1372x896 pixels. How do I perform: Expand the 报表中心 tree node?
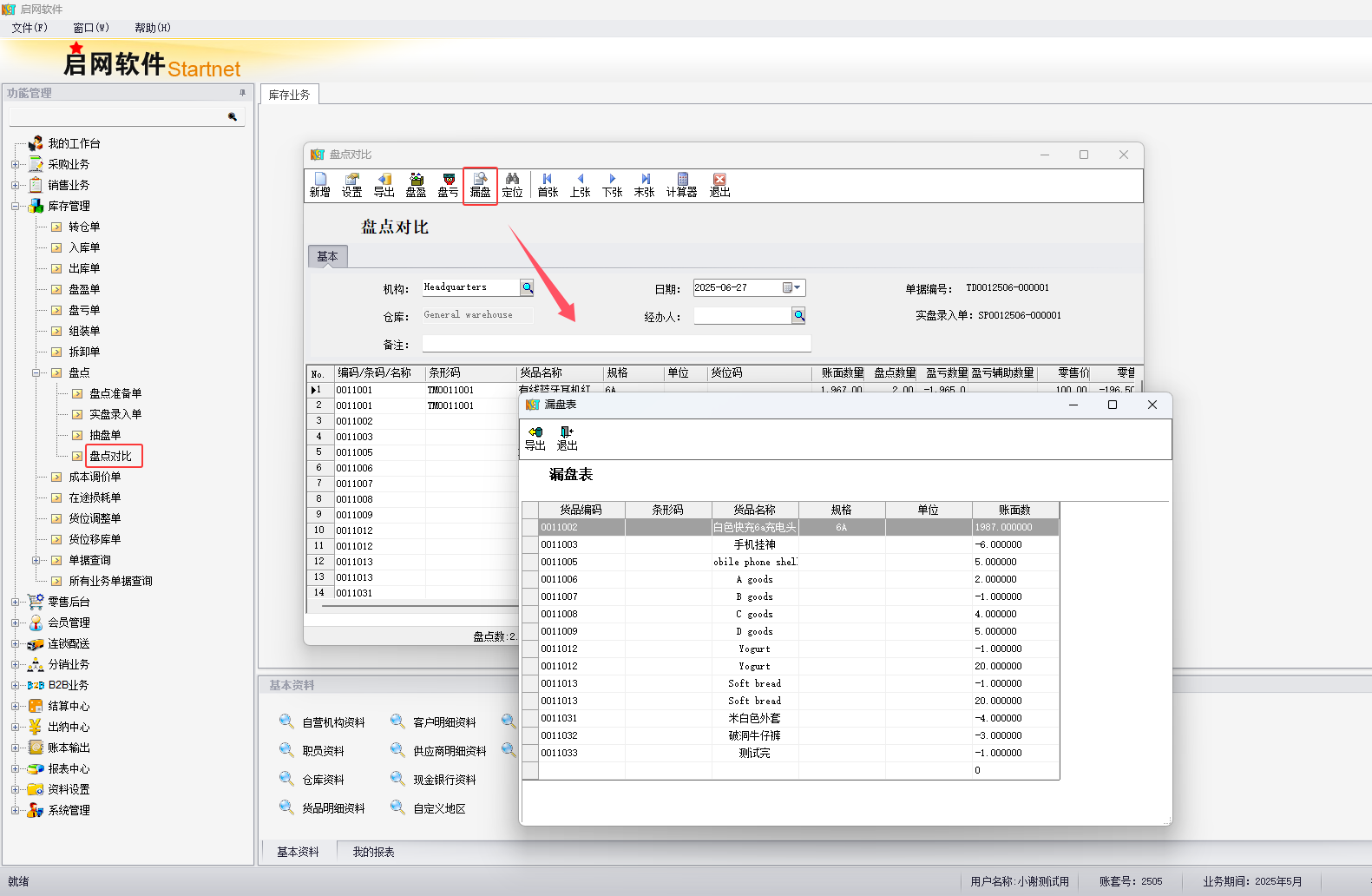[x=15, y=768]
